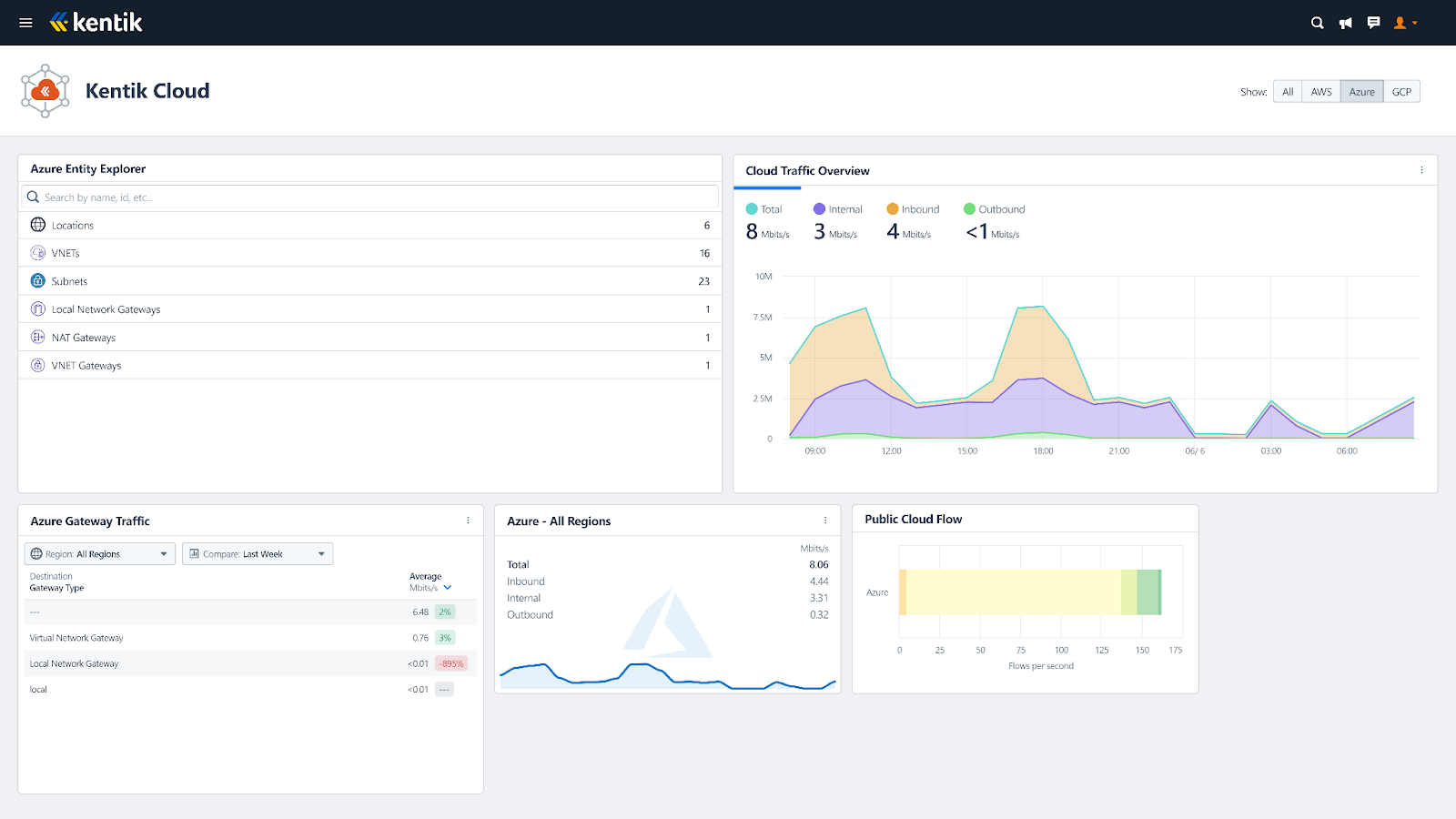Open Azure Gateway Traffic options menu
Image resolution: width=1456 pixels, height=819 pixels.
point(468,521)
